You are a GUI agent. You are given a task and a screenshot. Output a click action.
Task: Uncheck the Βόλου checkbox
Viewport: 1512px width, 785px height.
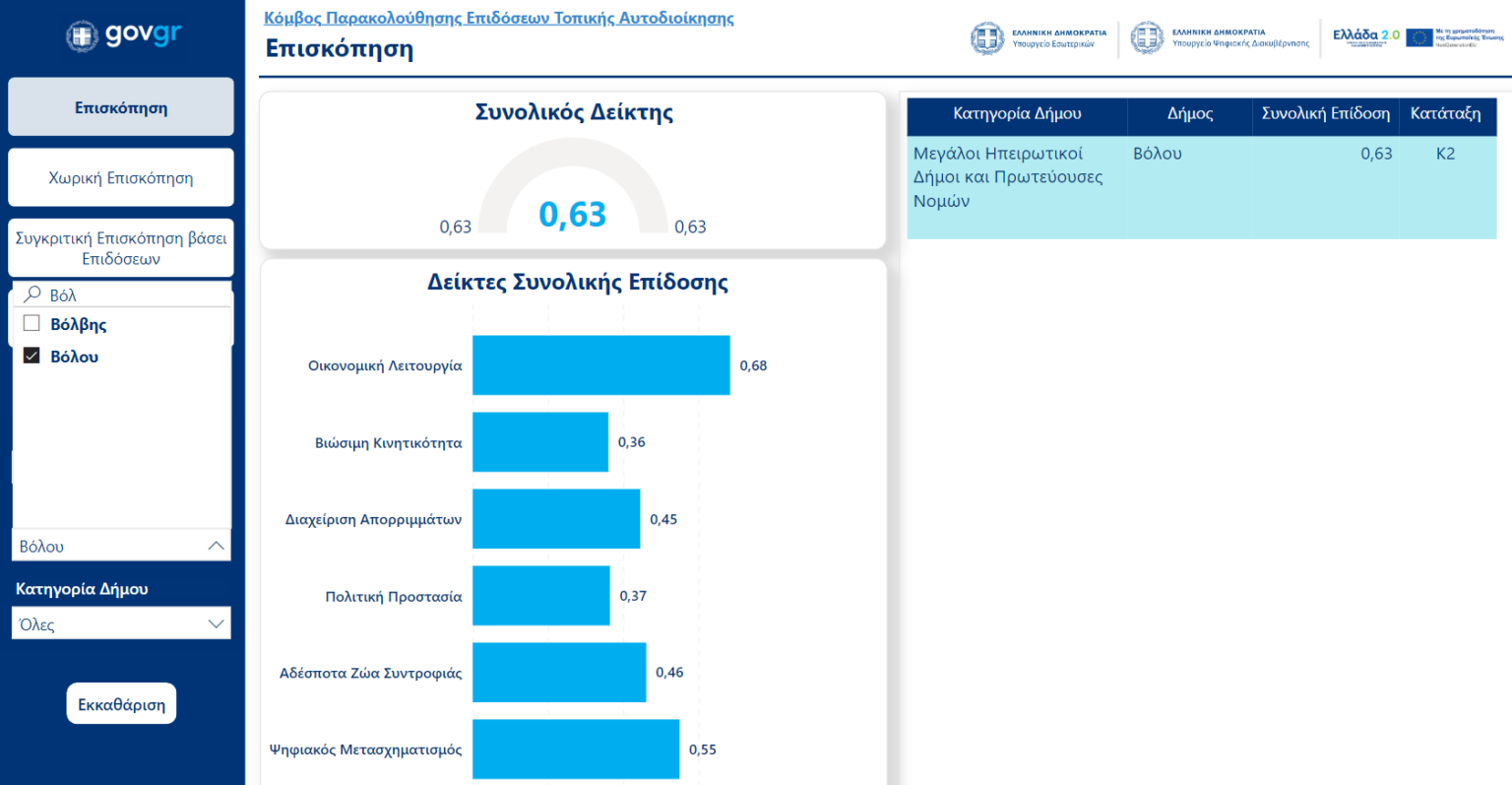tap(31, 357)
